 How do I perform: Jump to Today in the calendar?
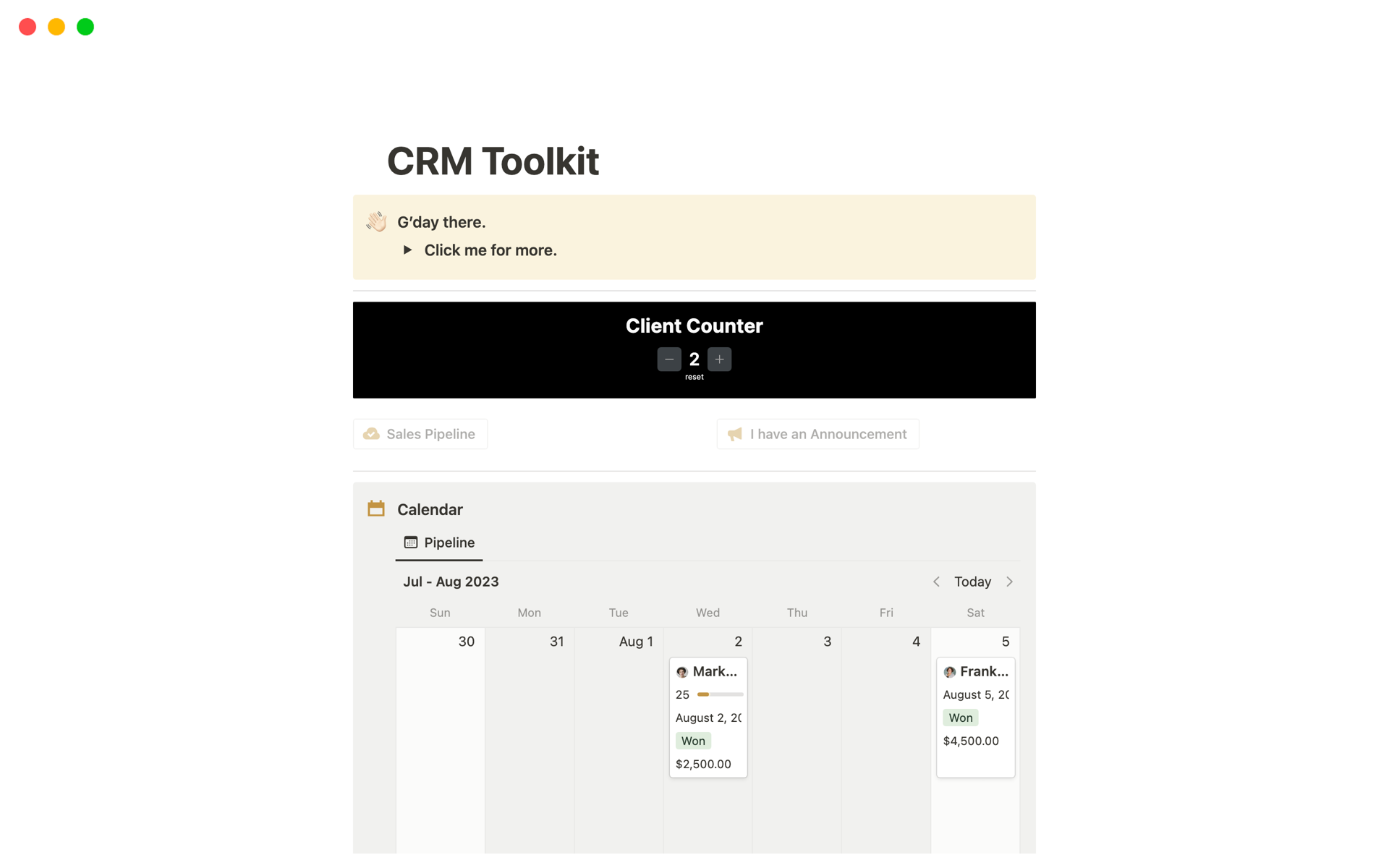tap(972, 582)
